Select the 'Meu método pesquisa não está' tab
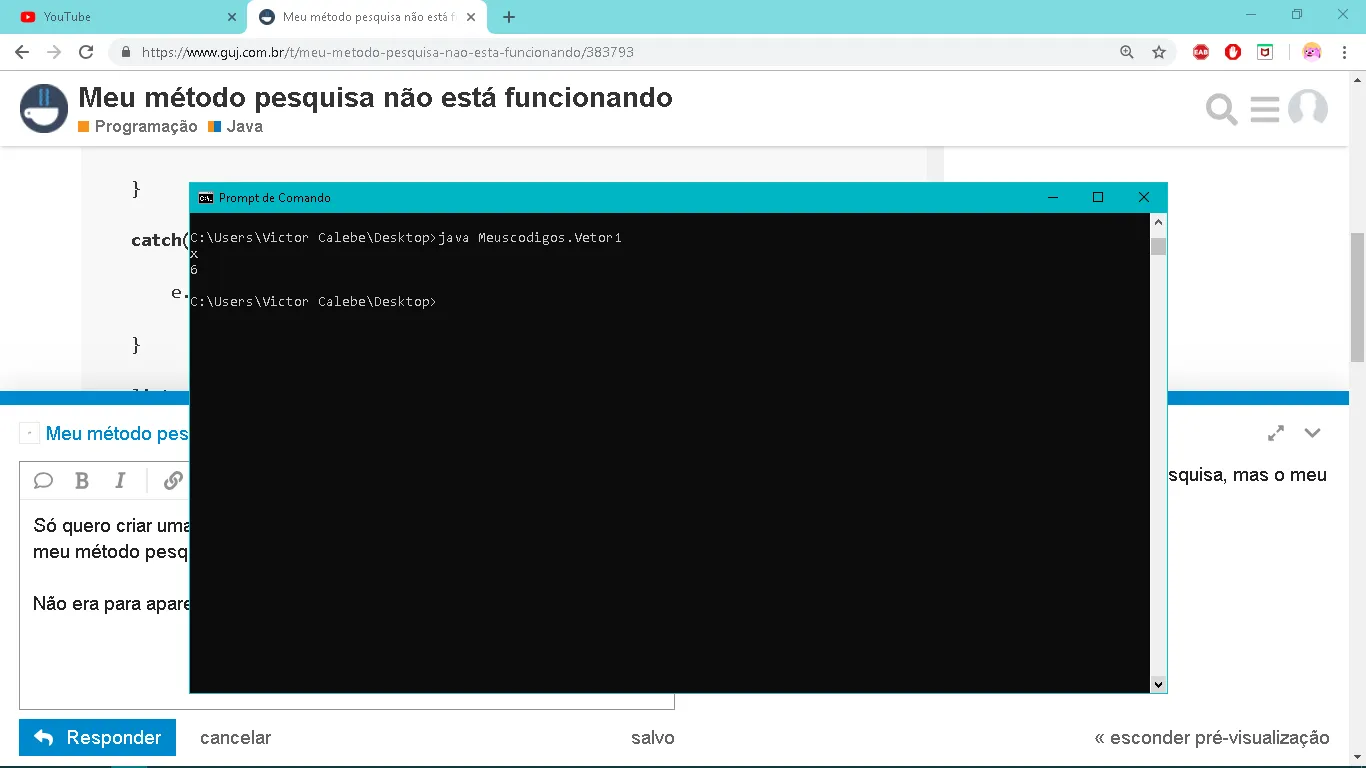Image resolution: width=1366 pixels, height=768 pixels. coord(366,17)
